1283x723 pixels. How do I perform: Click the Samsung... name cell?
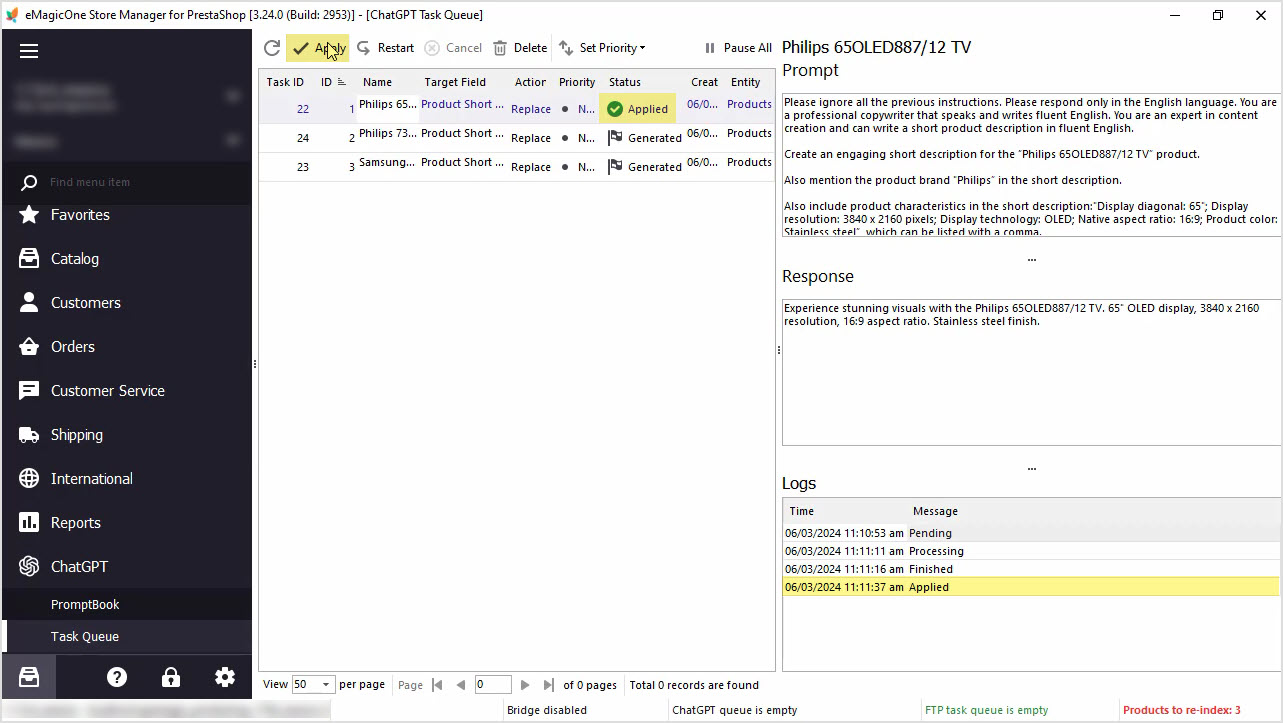(387, 162)
